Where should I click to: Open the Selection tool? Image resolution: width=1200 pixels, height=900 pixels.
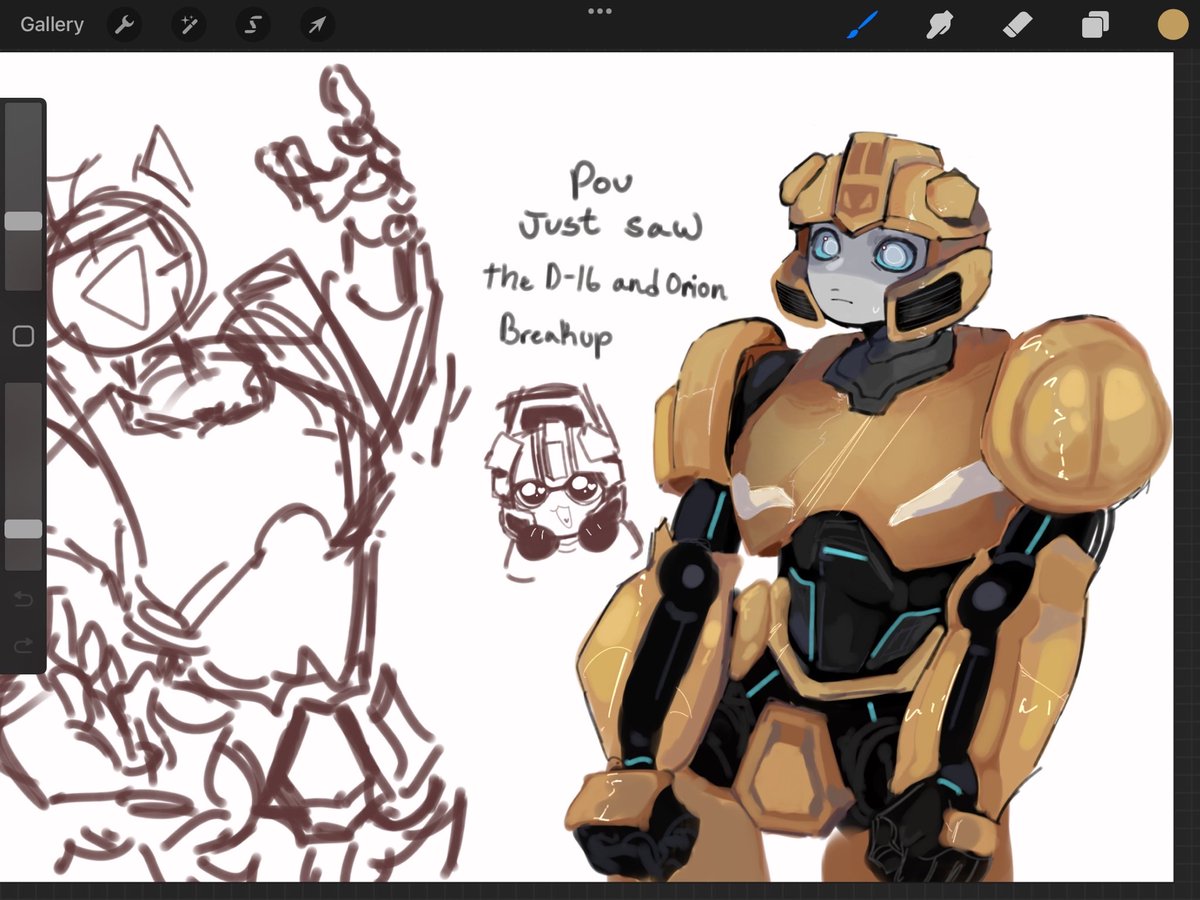coord(253,25)
